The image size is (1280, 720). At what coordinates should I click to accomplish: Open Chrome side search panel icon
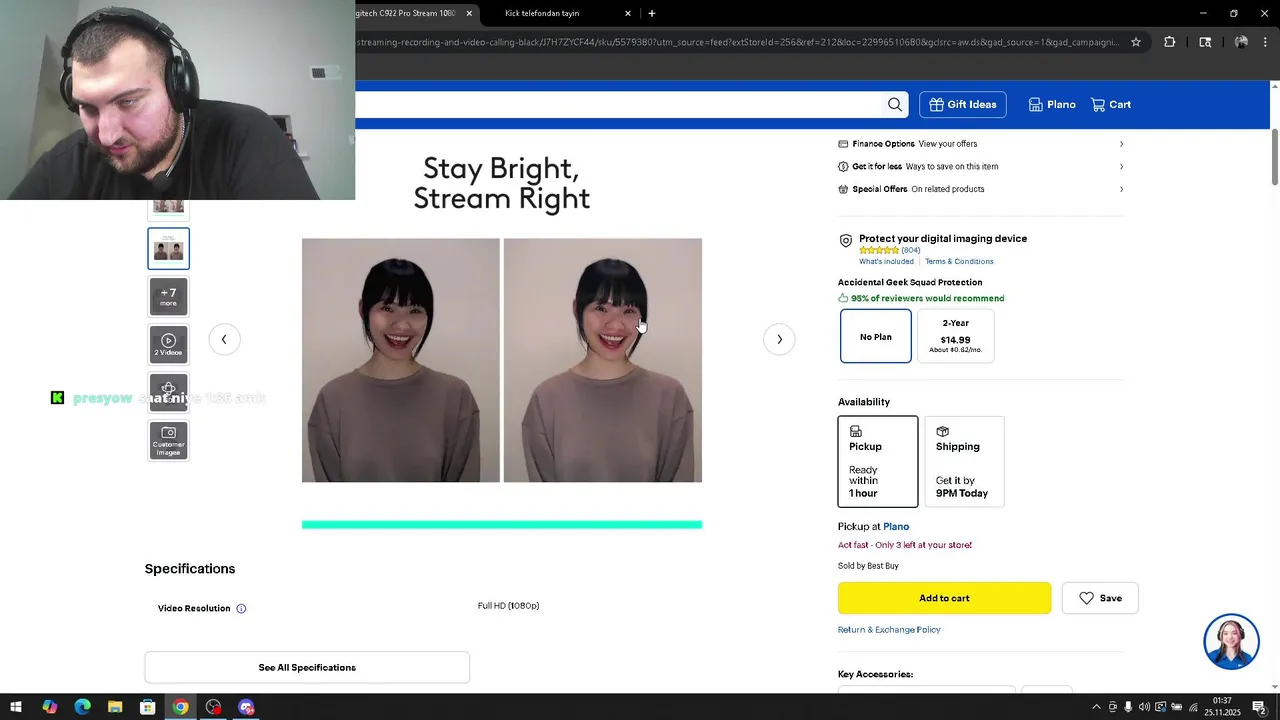tap(1205, 42)
